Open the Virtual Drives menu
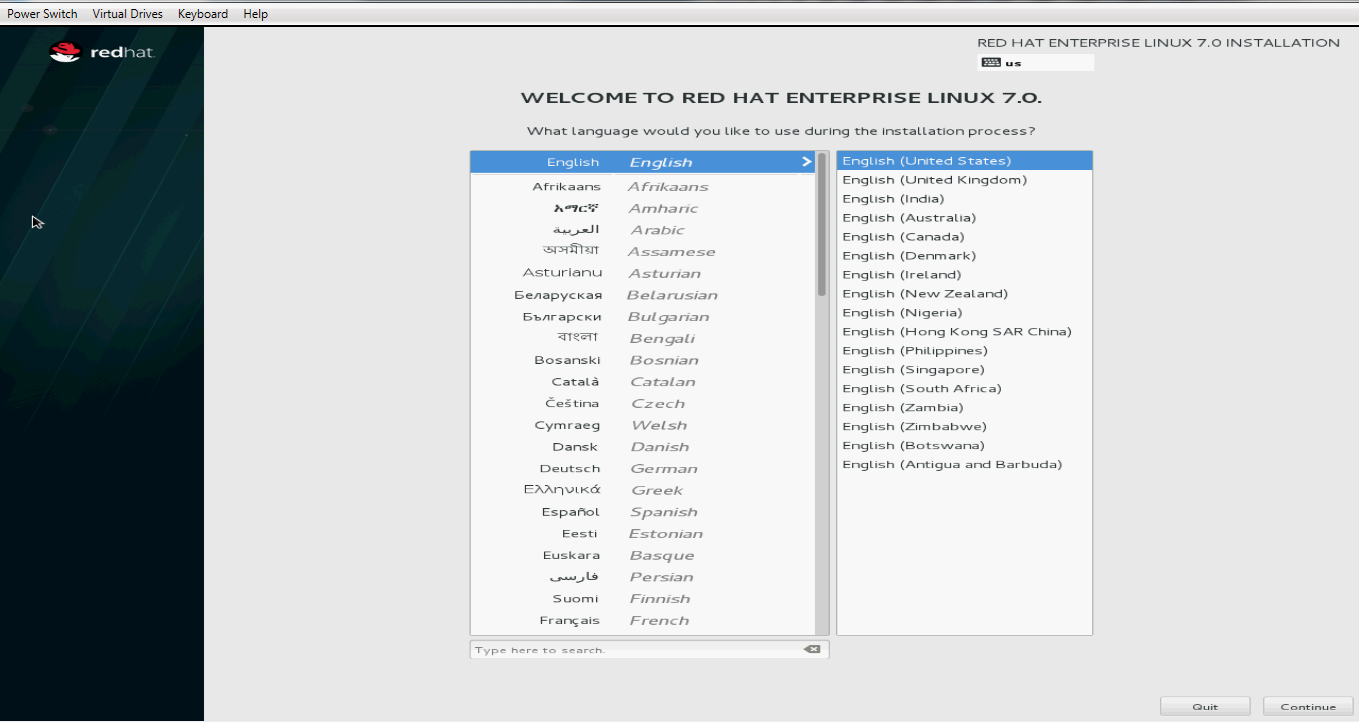Viewport: 1359px width, 722px height. pyautogui.click(x=127, y=13)
